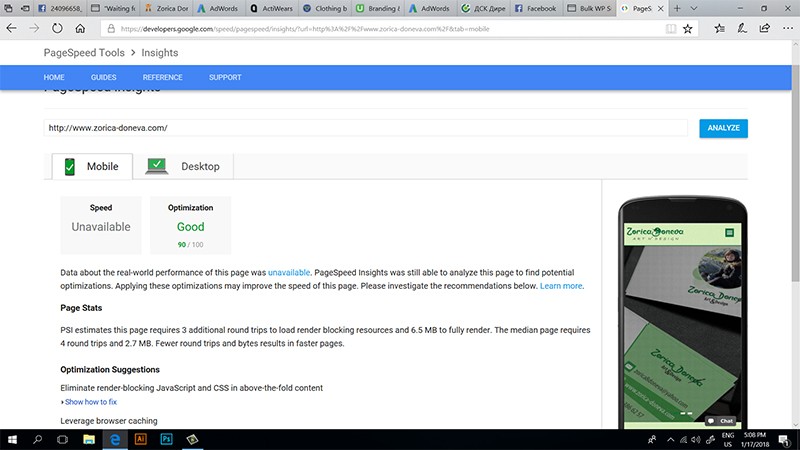Switch to the 'Waiting fo' tab
The height and width of the screenshot is (450, 800).
coord(113,8)
